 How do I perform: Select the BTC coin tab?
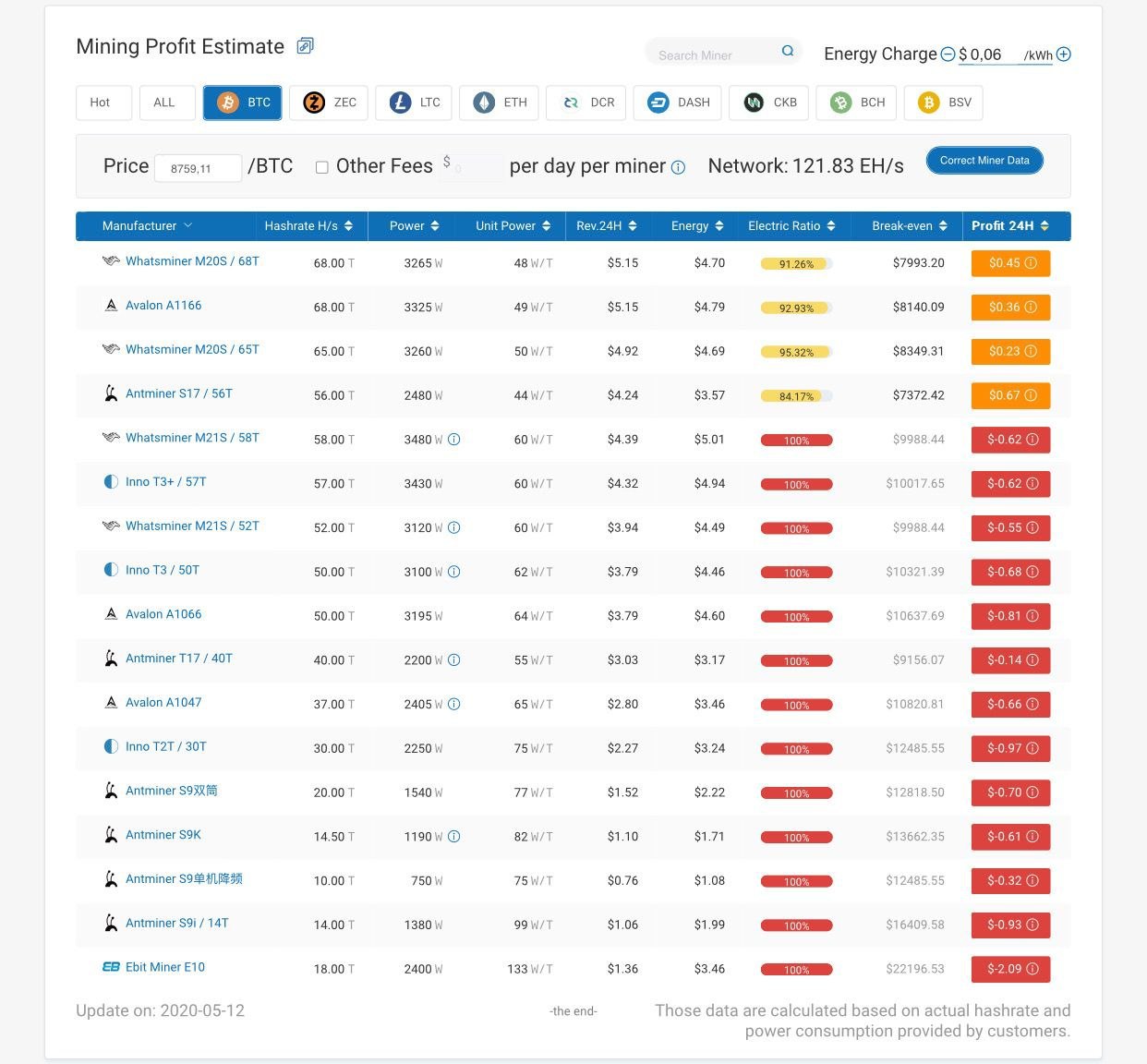243,103
